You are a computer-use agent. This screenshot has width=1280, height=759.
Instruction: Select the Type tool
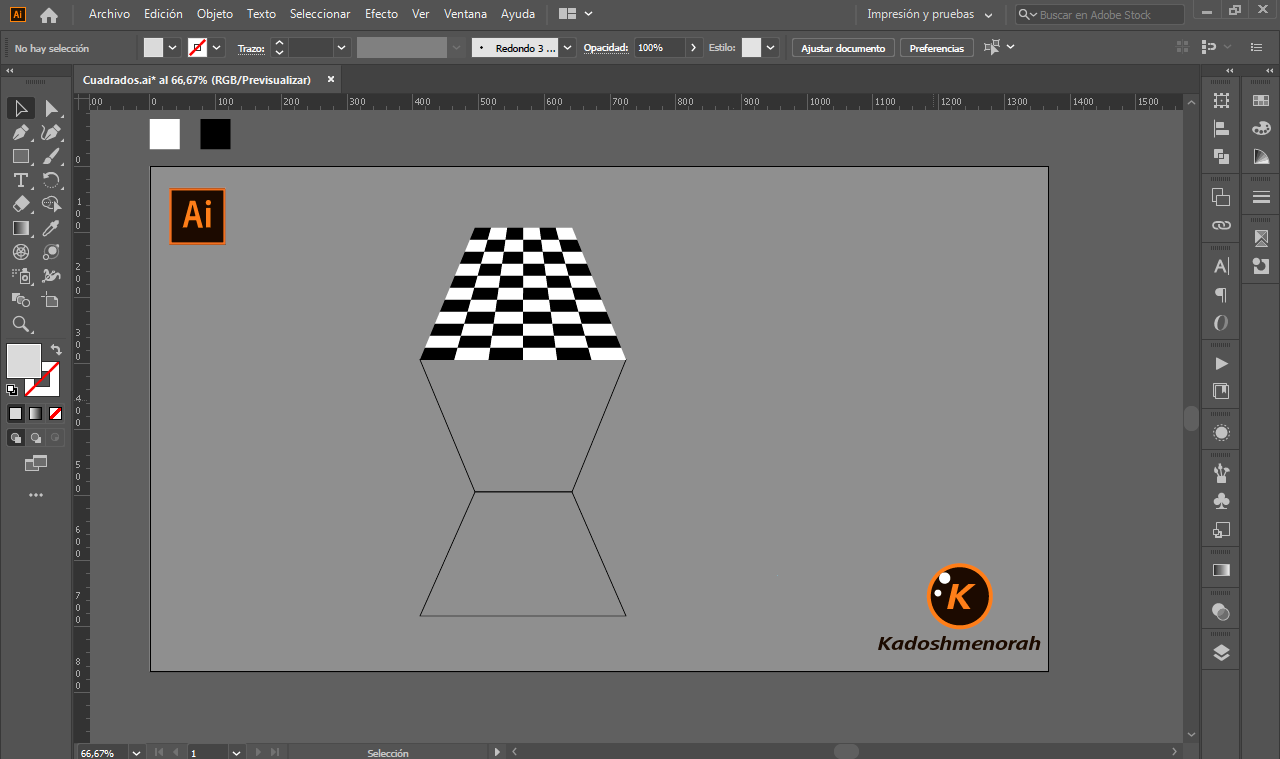(20, 180)
